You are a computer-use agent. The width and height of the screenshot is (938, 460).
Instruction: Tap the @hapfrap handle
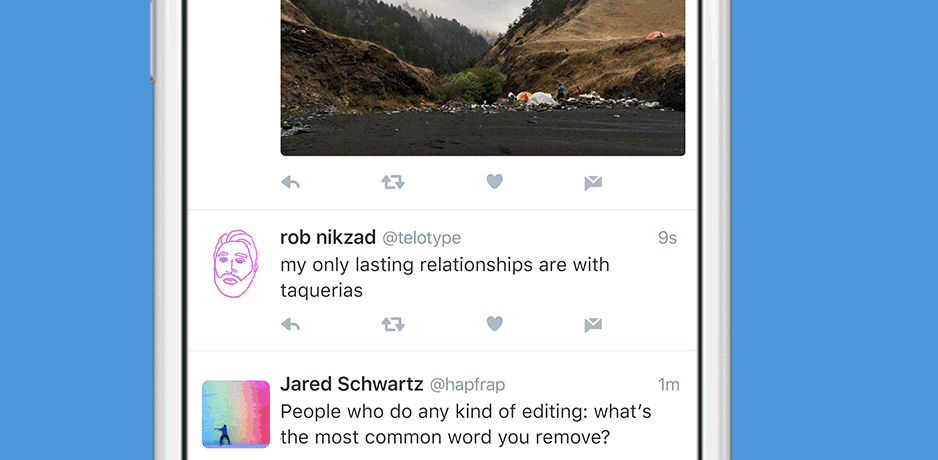(470, 385)
